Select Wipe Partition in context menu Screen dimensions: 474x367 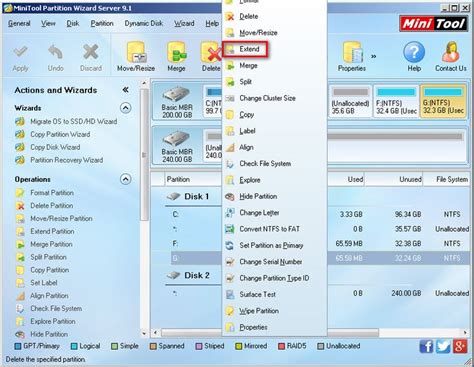pyautogui.click(x=274, y=311)
